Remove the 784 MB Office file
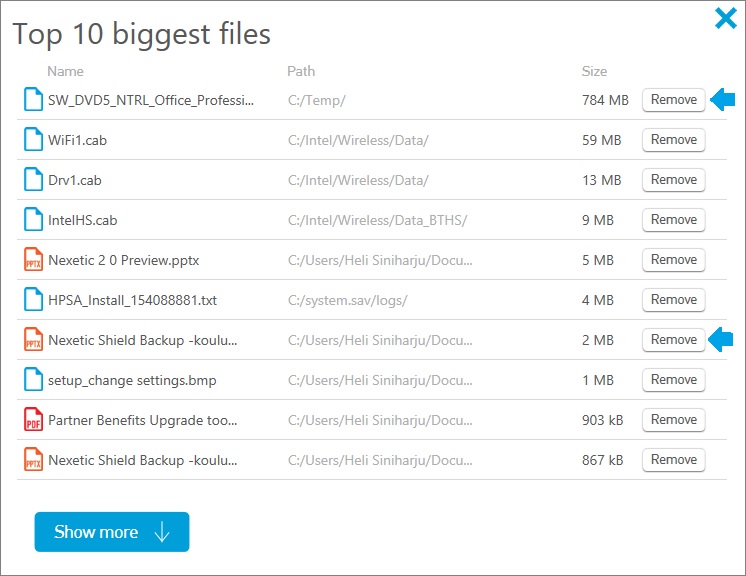746x576 pixels. 673,100
